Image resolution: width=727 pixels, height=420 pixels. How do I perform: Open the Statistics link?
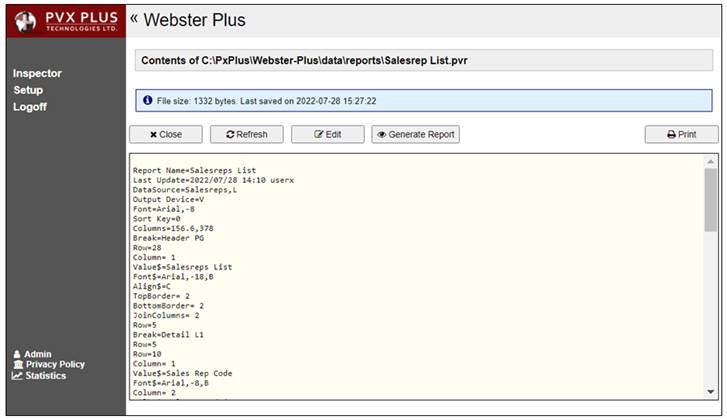(39, 375)
